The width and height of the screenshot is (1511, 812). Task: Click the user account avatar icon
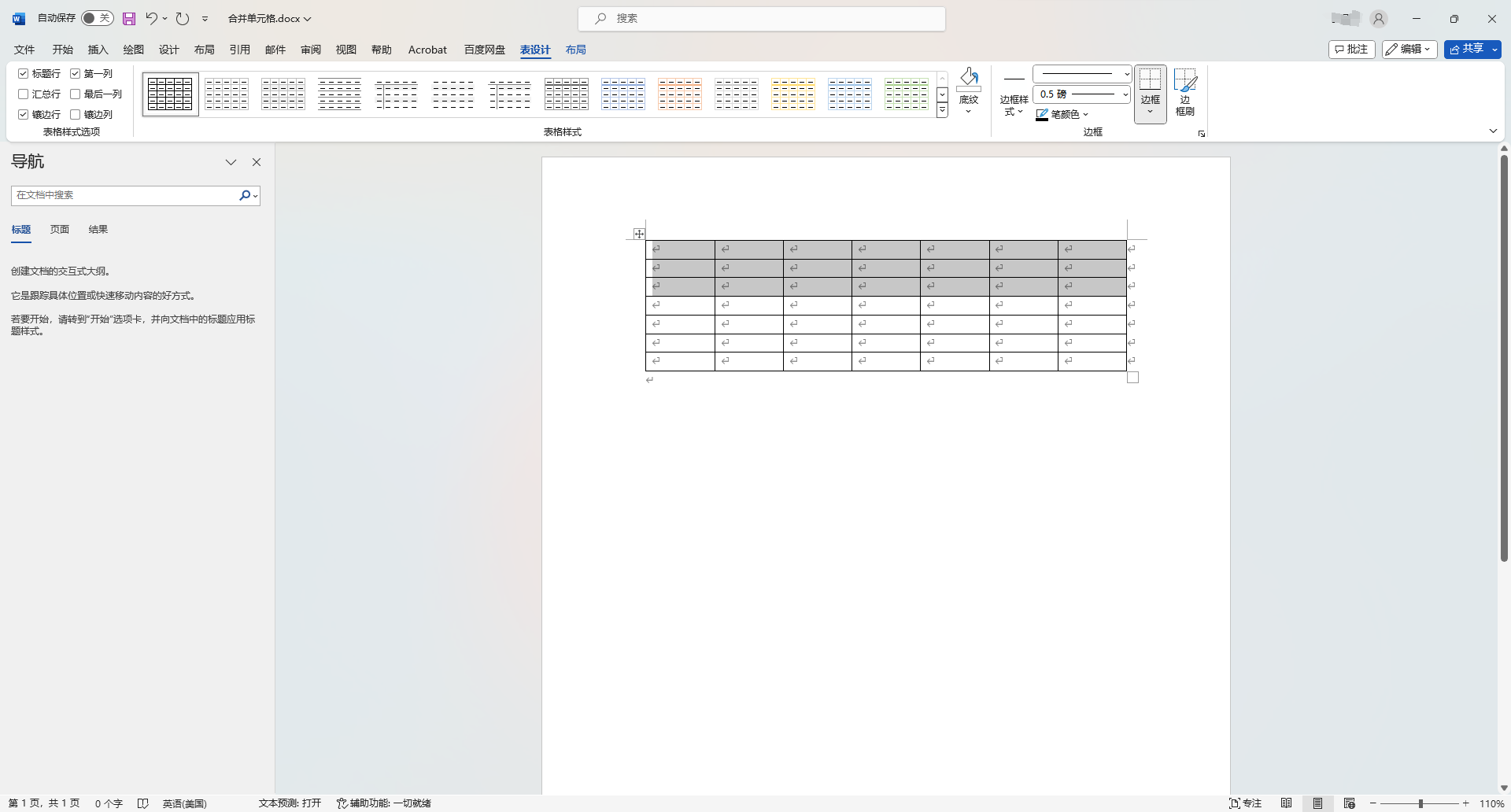1379,19
